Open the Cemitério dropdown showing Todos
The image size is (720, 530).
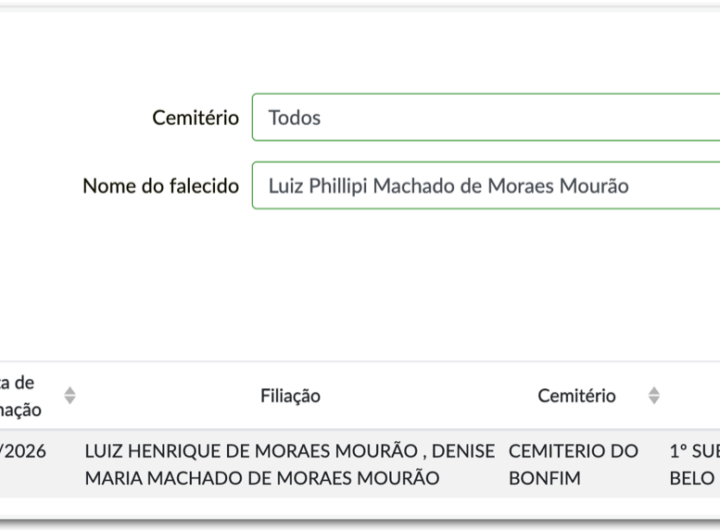tap(486, 118)
